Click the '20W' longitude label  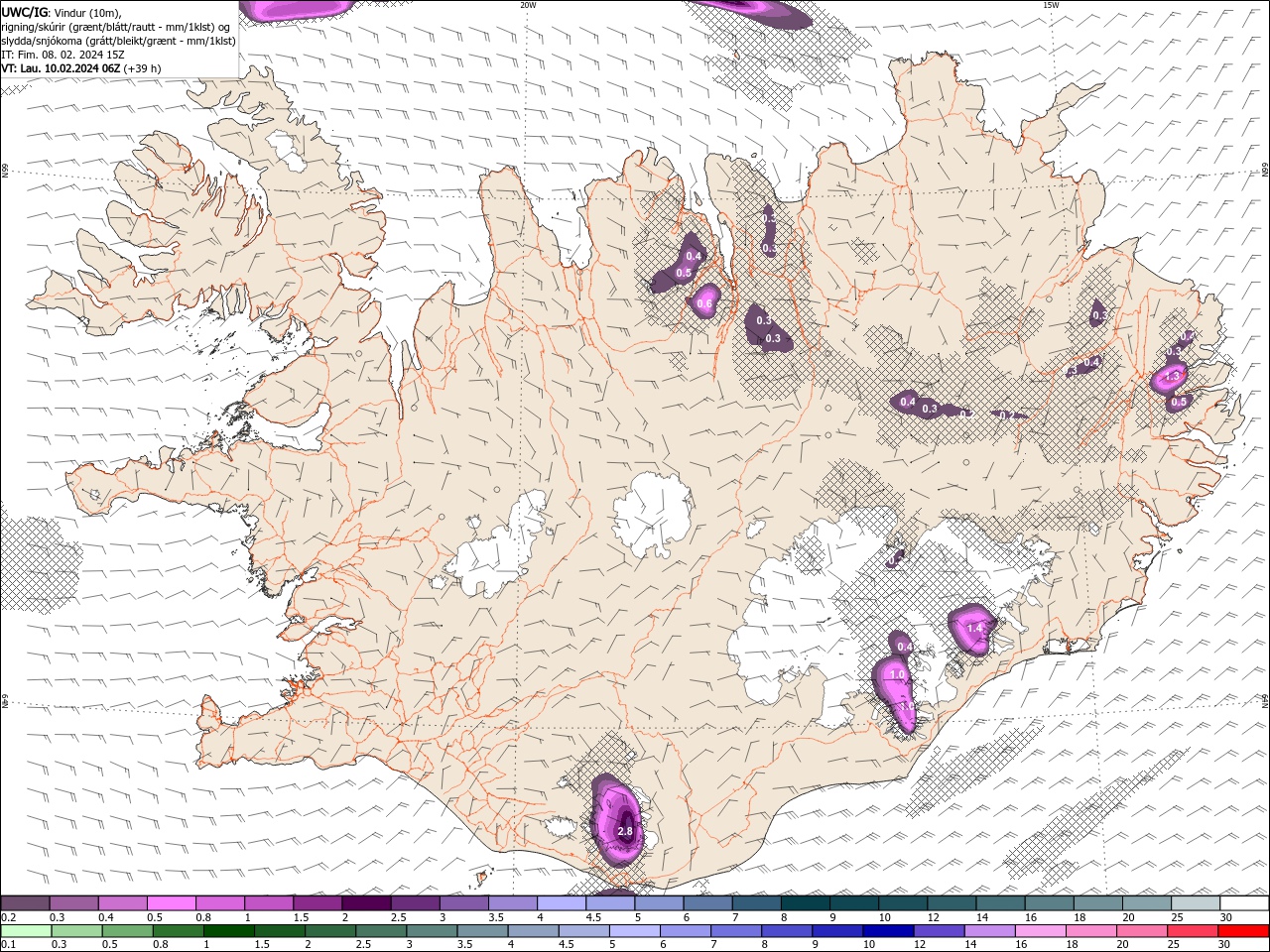pos(528,5)
